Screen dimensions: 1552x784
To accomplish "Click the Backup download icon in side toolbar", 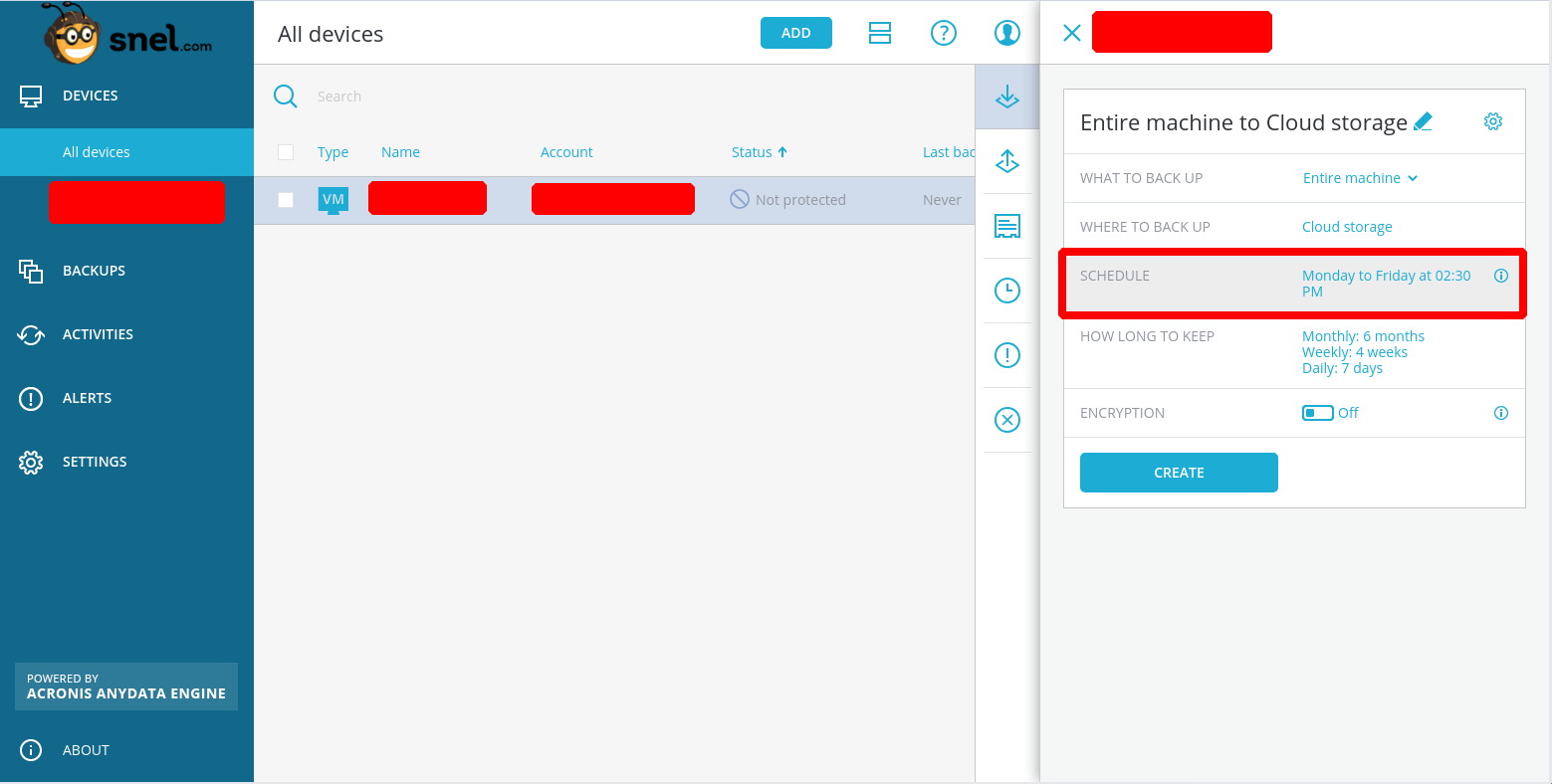I will [1007, 97].
